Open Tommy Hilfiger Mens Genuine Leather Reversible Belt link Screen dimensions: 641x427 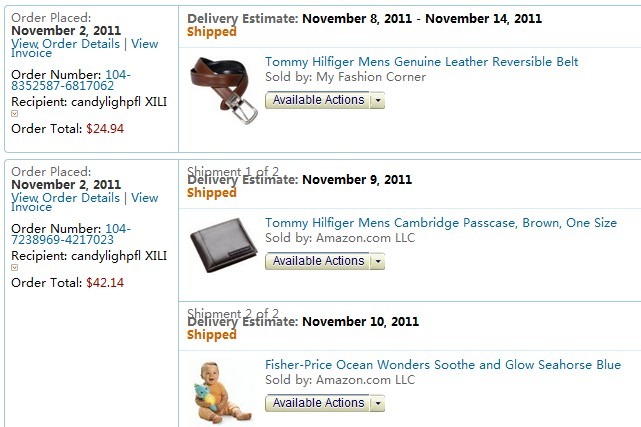[x=421, y=62]
